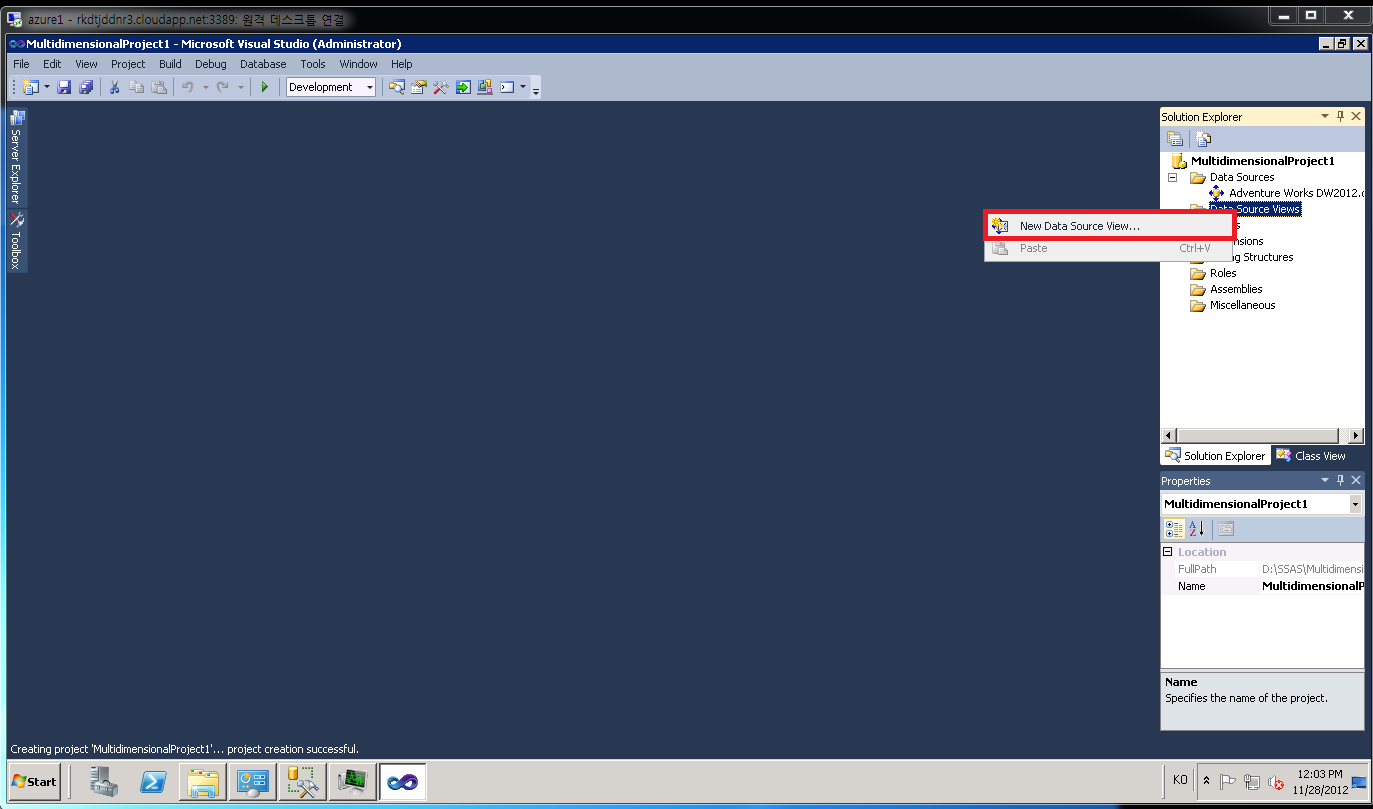
Task: Click the Name property value field
Action: pyautogui.click(x=1311, y=586)
